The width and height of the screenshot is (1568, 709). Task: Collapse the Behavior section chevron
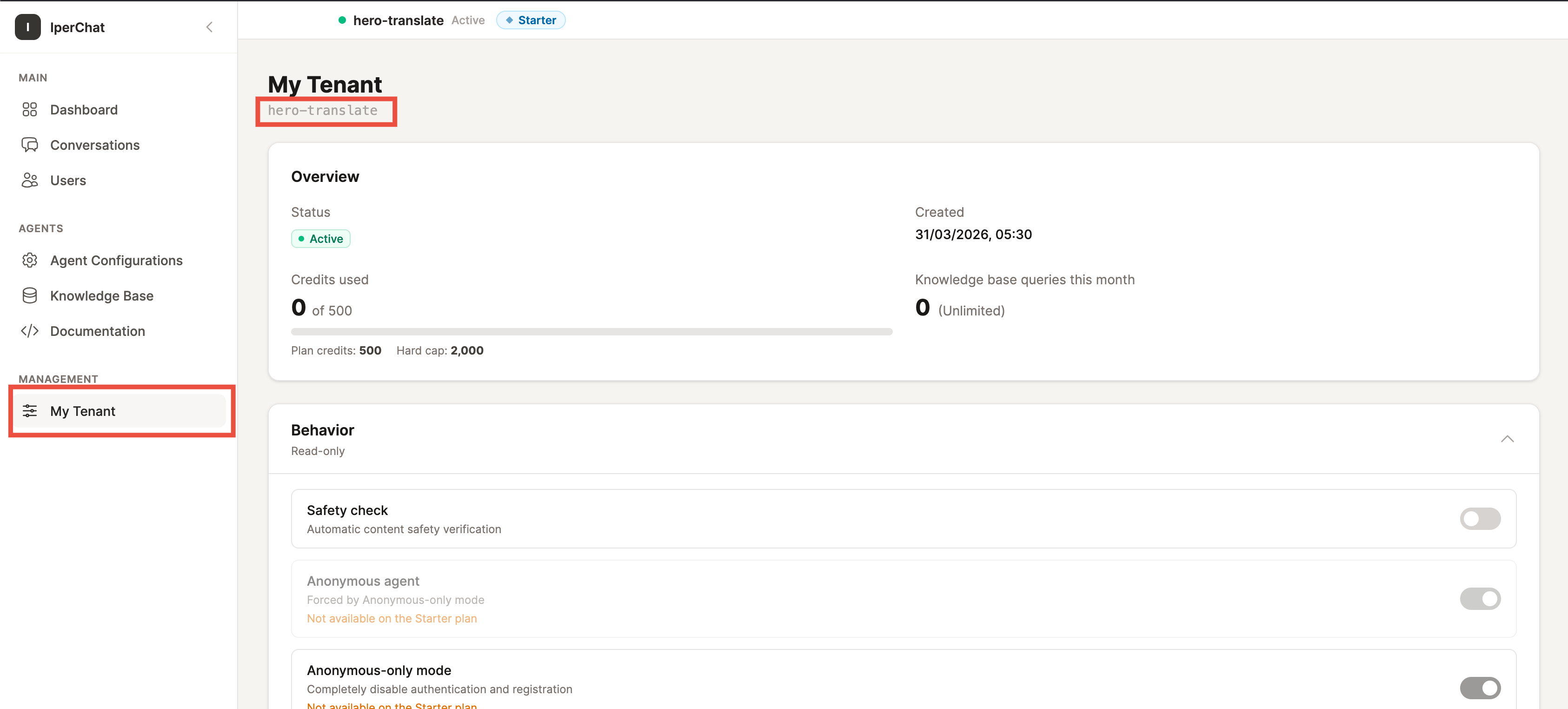point(1508,439)
